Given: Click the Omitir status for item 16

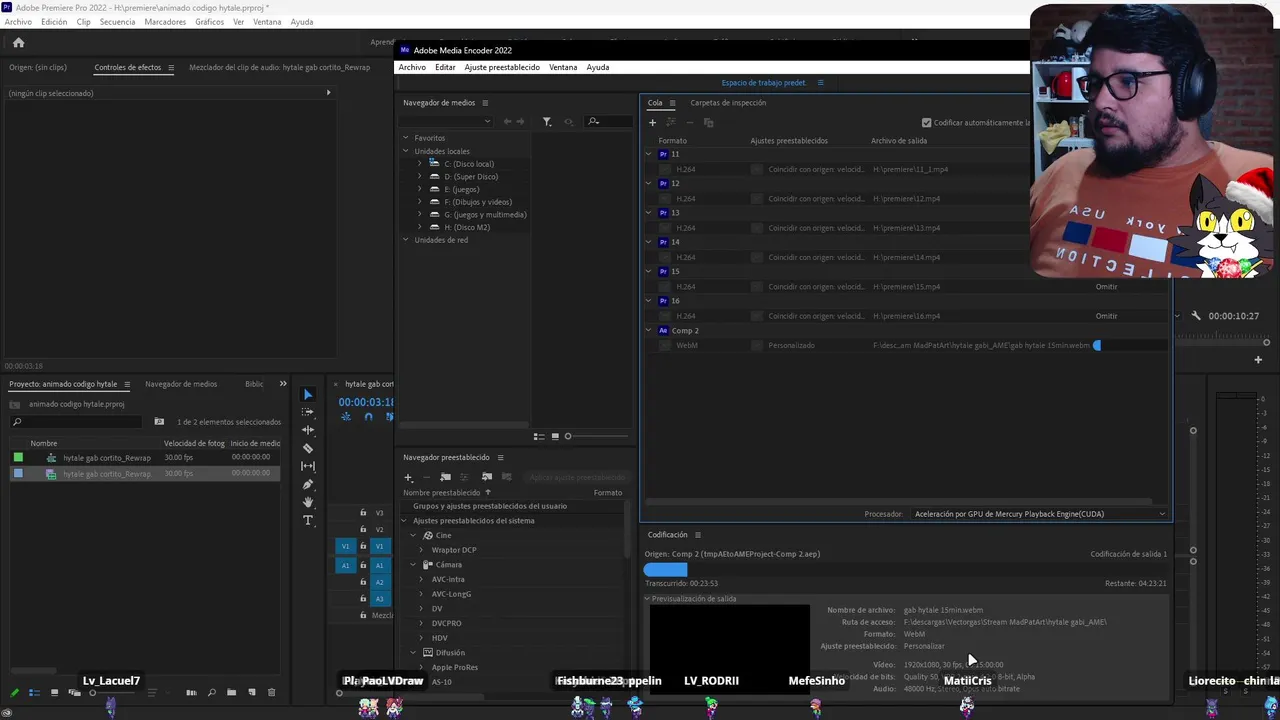Looking at the screenshot, I should coord(1106,316).
